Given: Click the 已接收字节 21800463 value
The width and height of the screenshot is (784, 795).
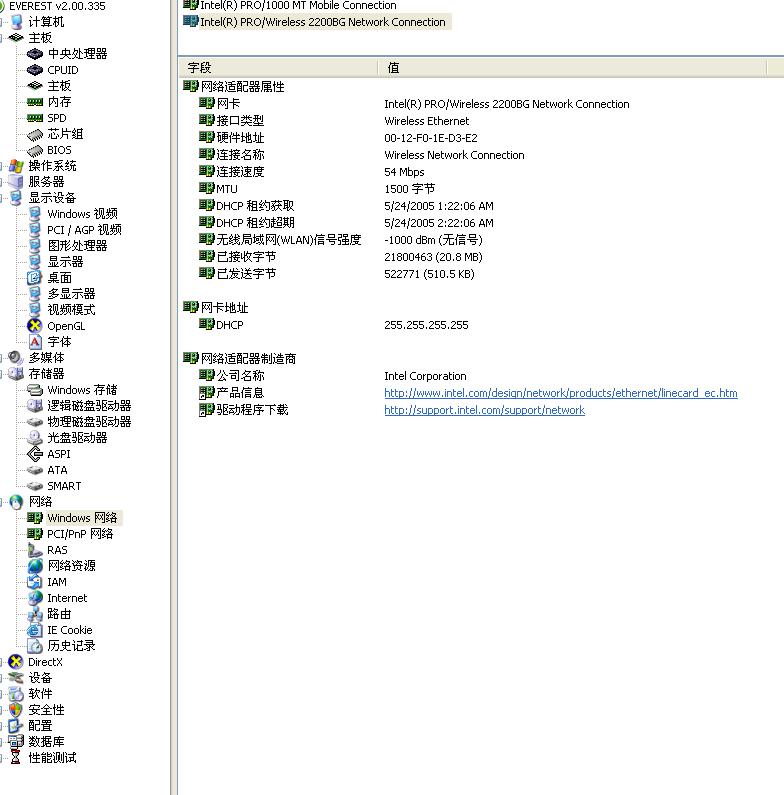Looking at the screenshot, I should [x=434, y=257].
